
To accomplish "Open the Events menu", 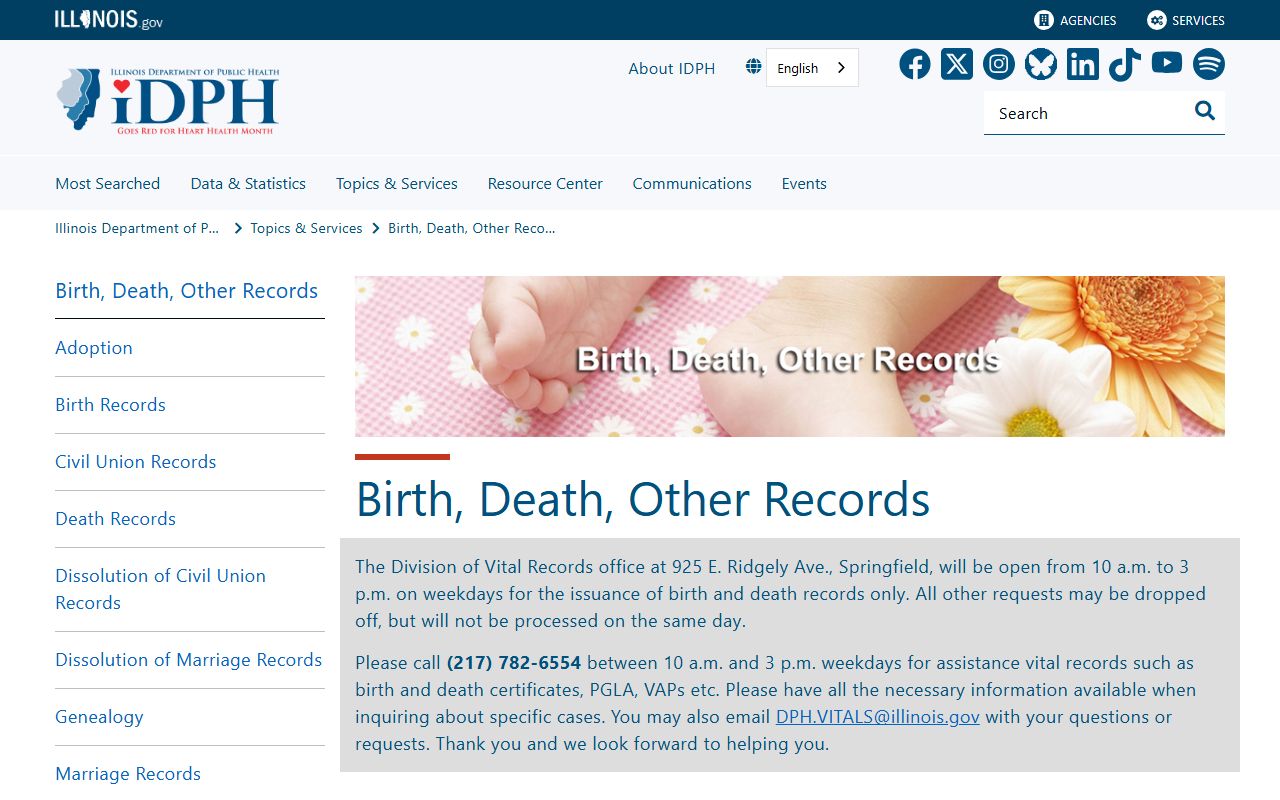I will click(804, 184).
